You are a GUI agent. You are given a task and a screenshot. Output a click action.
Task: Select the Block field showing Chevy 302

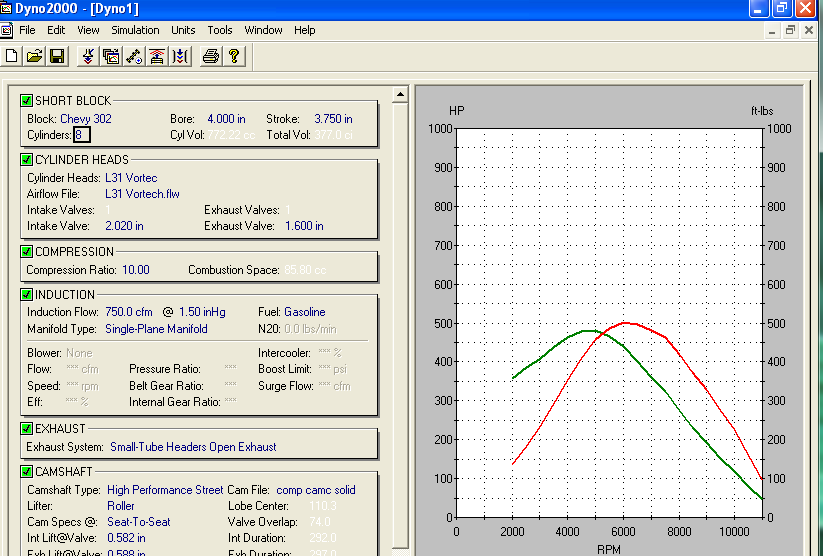(x=86, y=119)
